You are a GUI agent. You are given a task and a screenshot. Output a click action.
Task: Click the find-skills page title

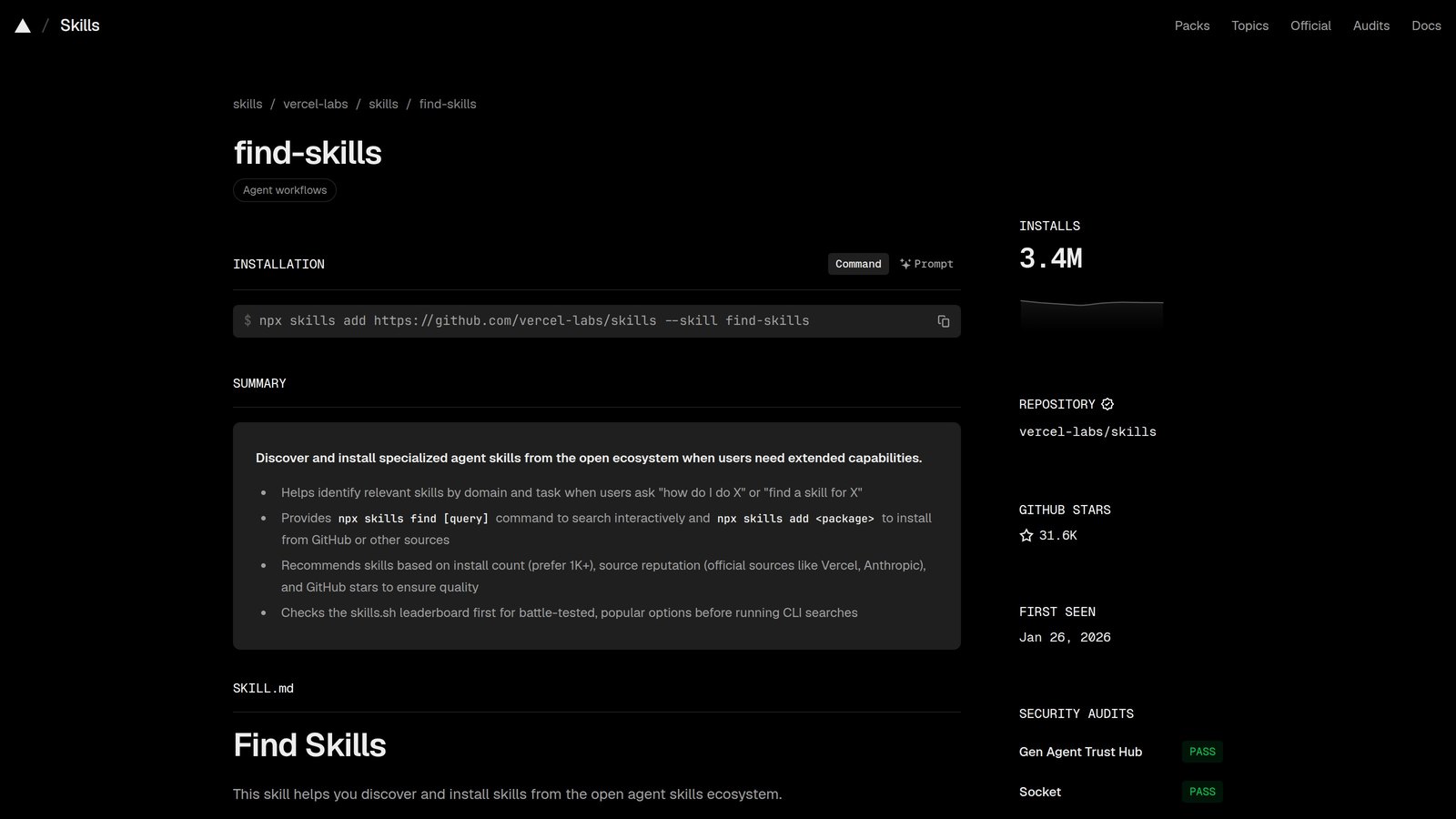[x=308, y=153]
